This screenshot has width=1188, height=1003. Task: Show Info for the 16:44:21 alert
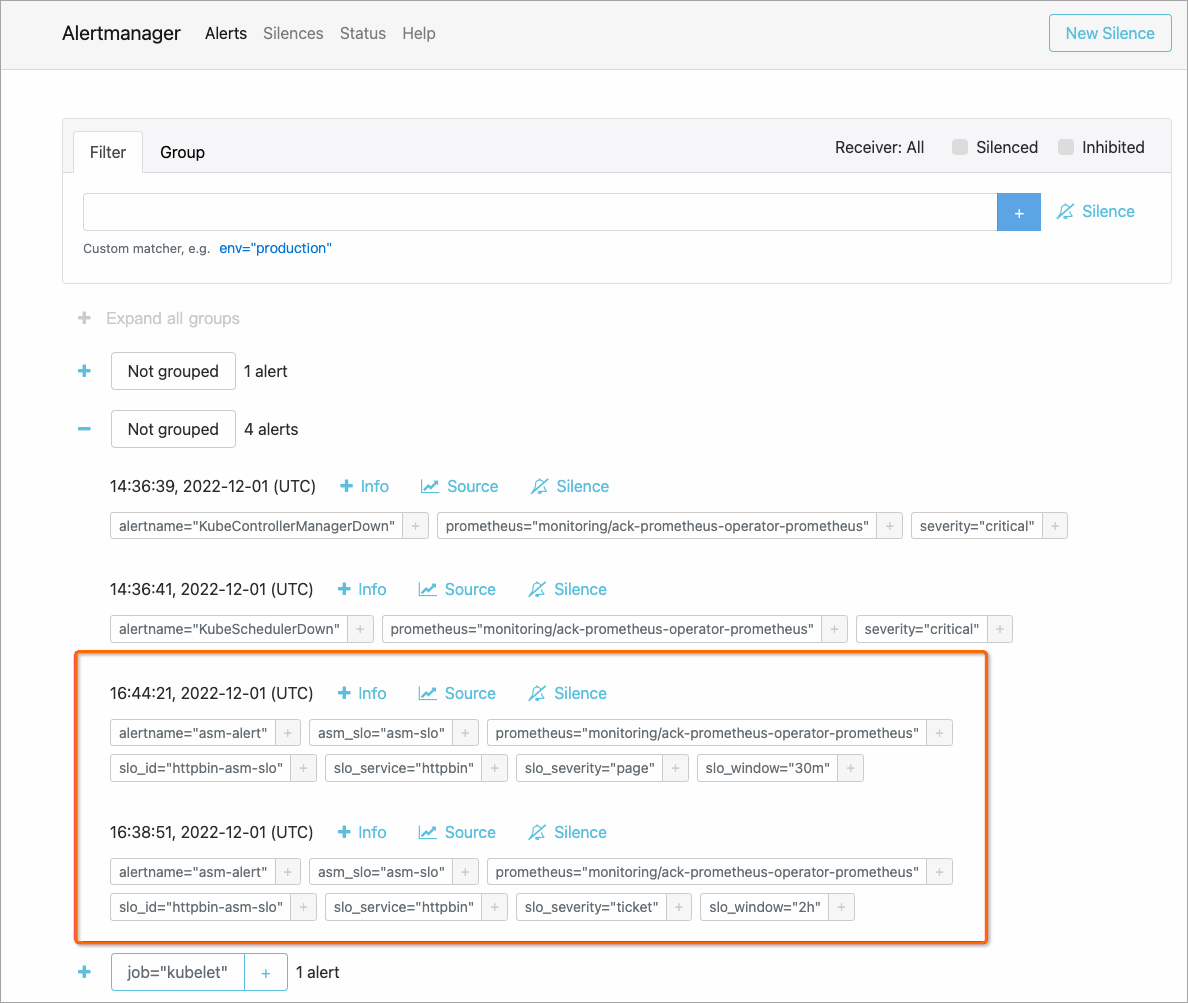click(362, 693)
